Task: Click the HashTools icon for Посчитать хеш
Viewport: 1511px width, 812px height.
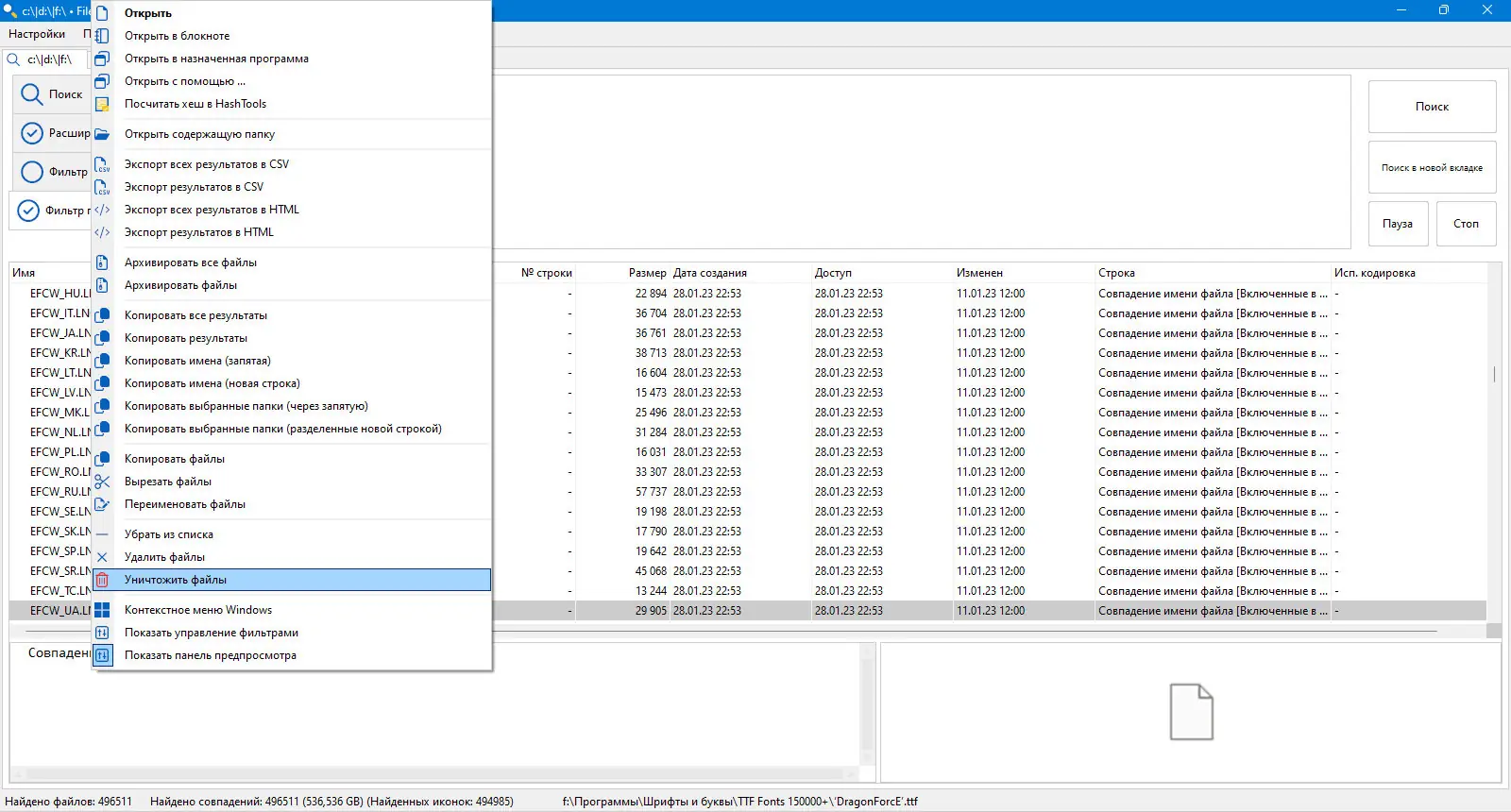Action: [102, 104]
